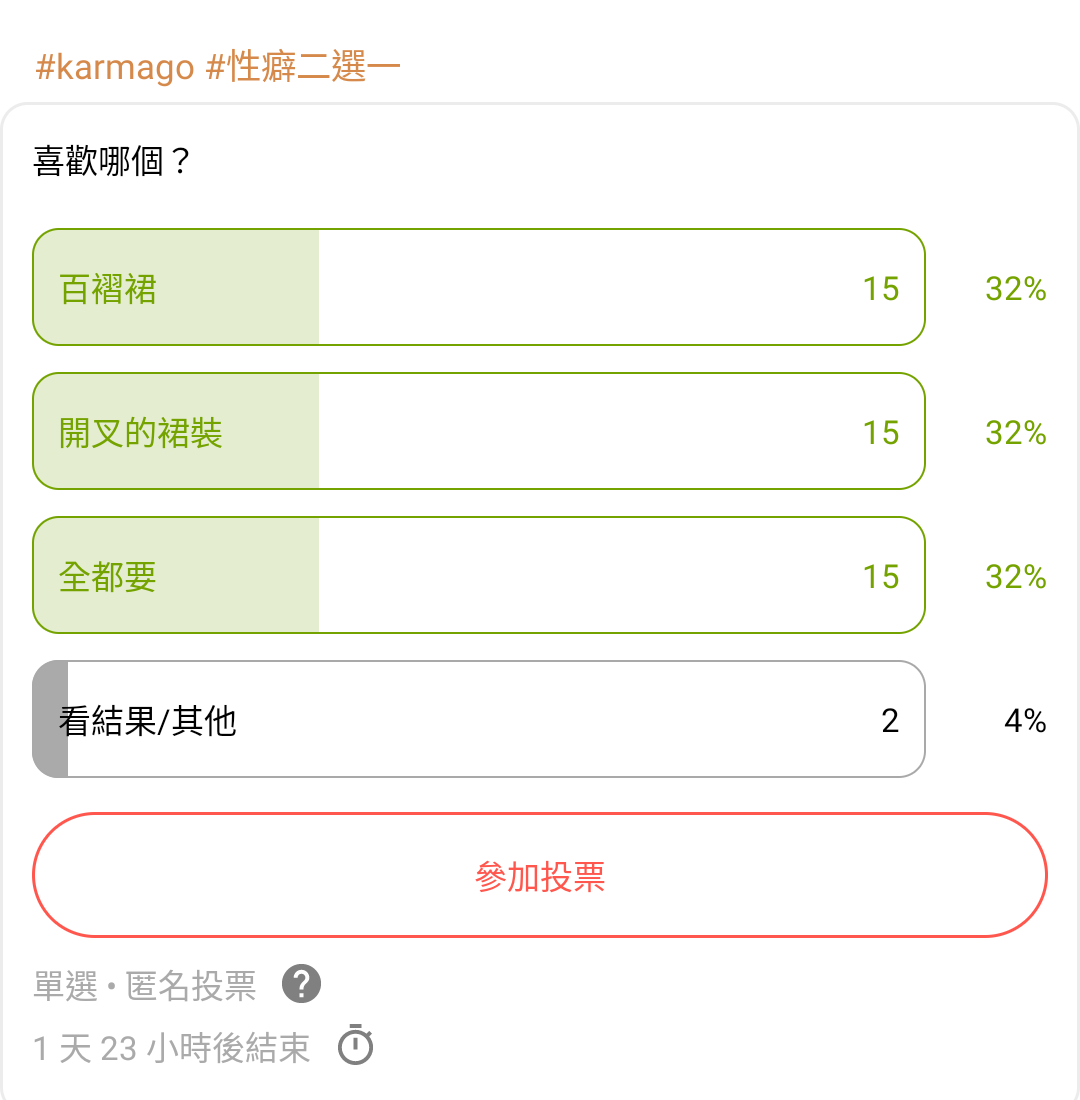Click the poll question 喜歡哪個？
1080x1100 pixels.
point(112,161)
